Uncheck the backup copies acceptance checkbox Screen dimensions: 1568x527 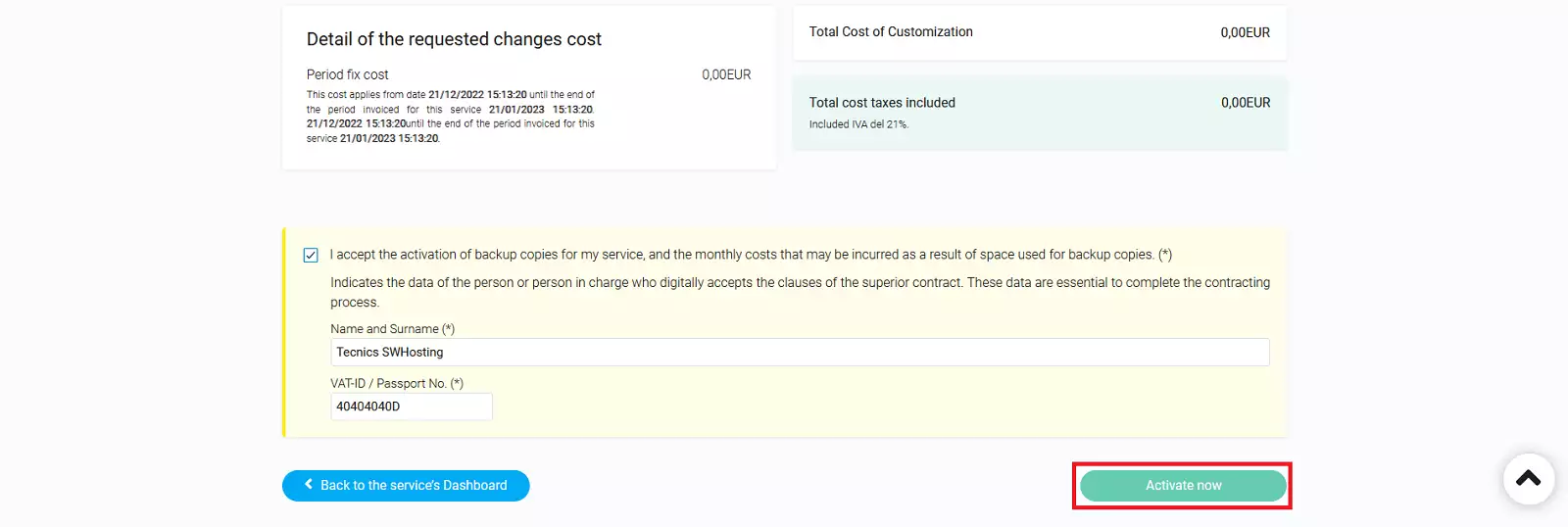tap(311, 256)
